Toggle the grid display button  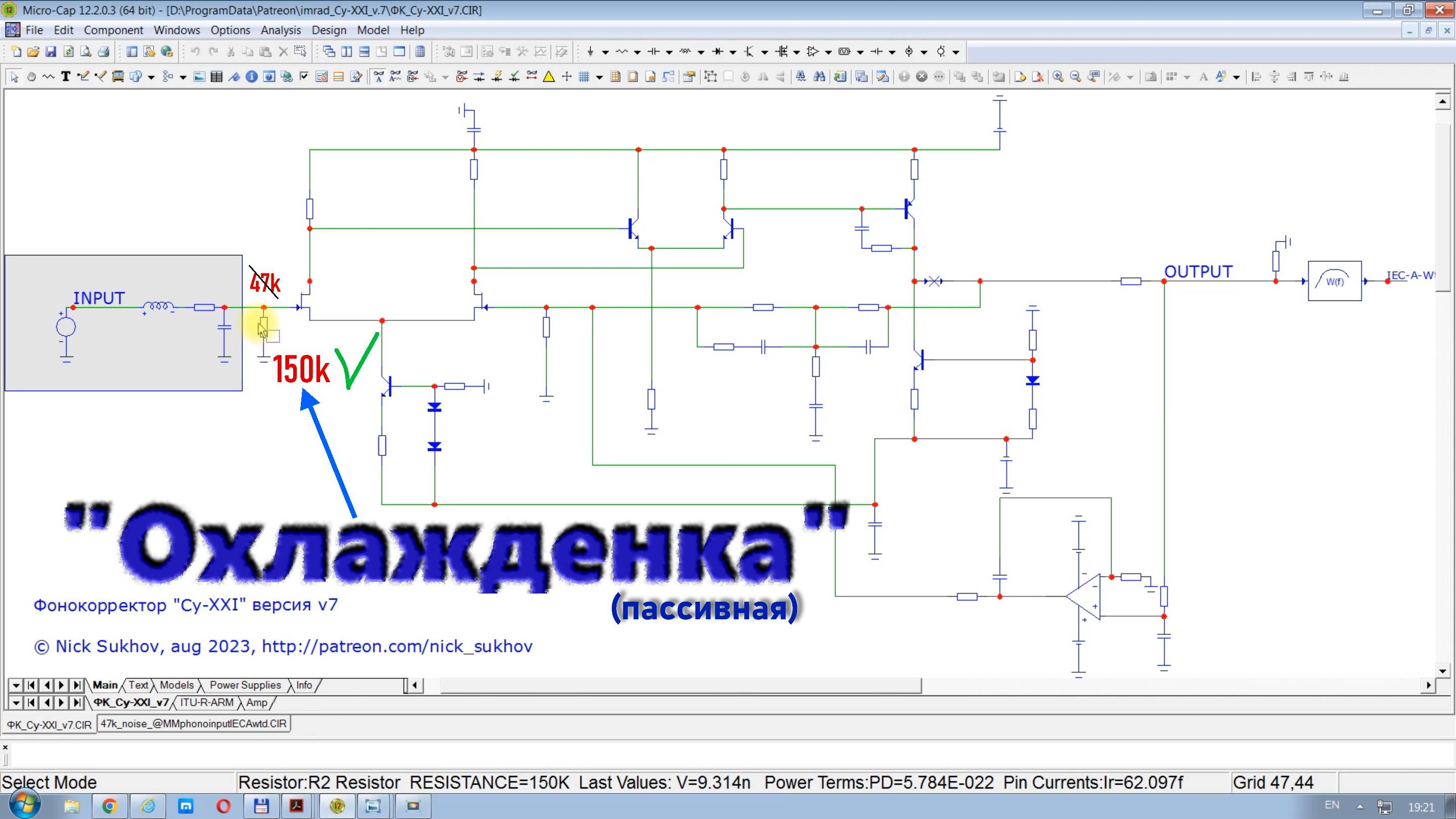click(584, 77)
